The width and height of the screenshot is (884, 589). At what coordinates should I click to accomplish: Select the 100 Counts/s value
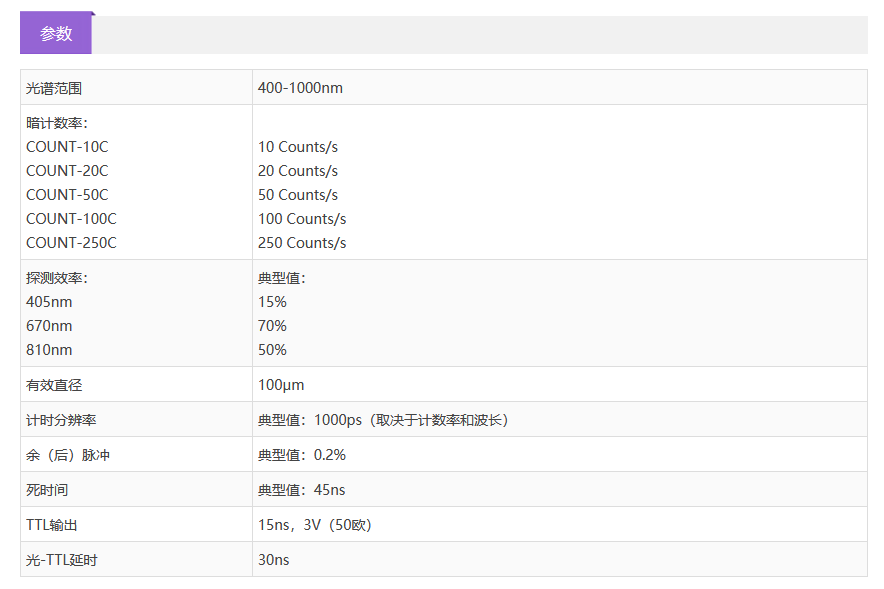tap(302, 219)
